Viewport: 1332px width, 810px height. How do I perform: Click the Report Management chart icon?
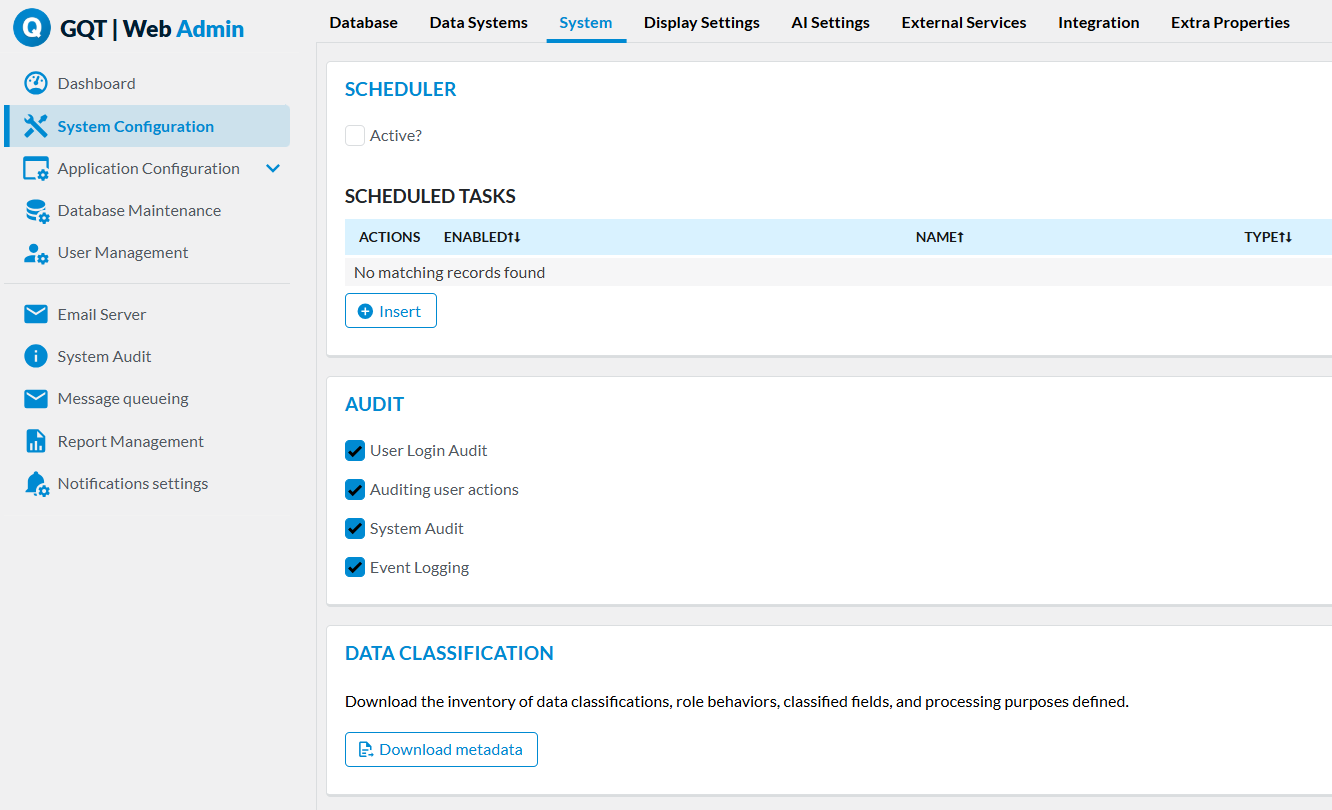36,441
